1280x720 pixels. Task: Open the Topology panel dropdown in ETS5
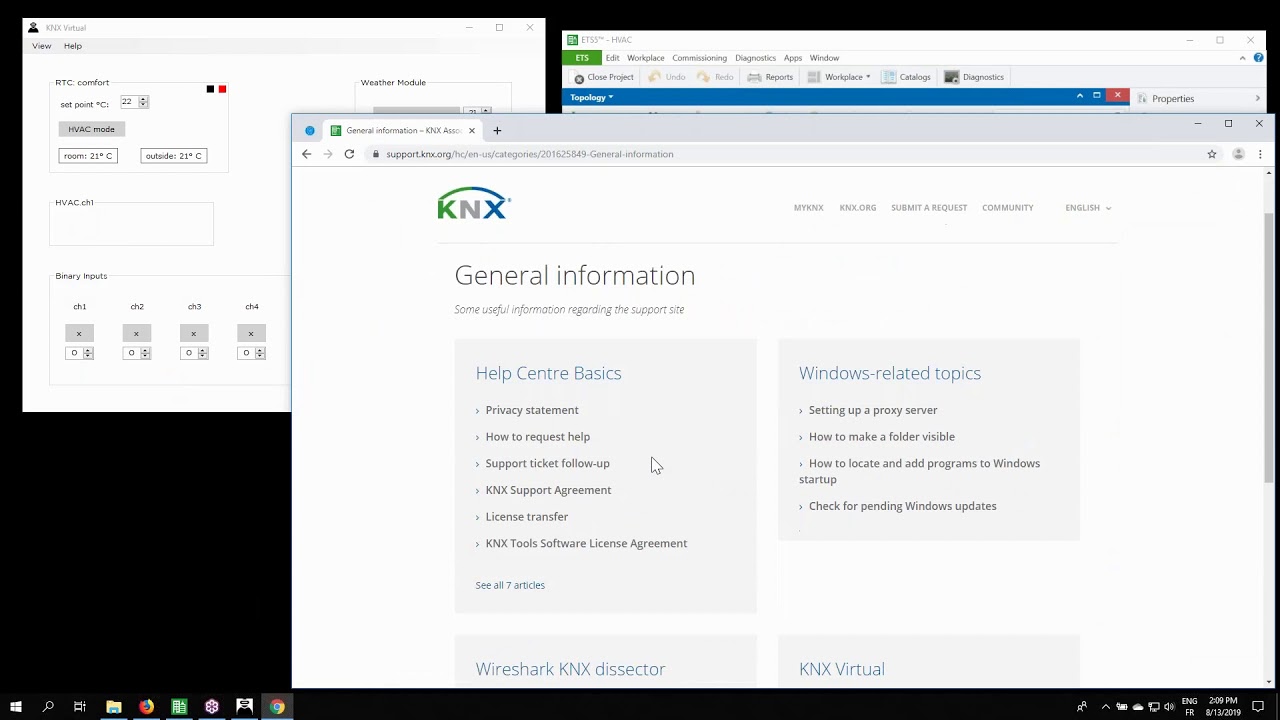click(x=591, y=97)
